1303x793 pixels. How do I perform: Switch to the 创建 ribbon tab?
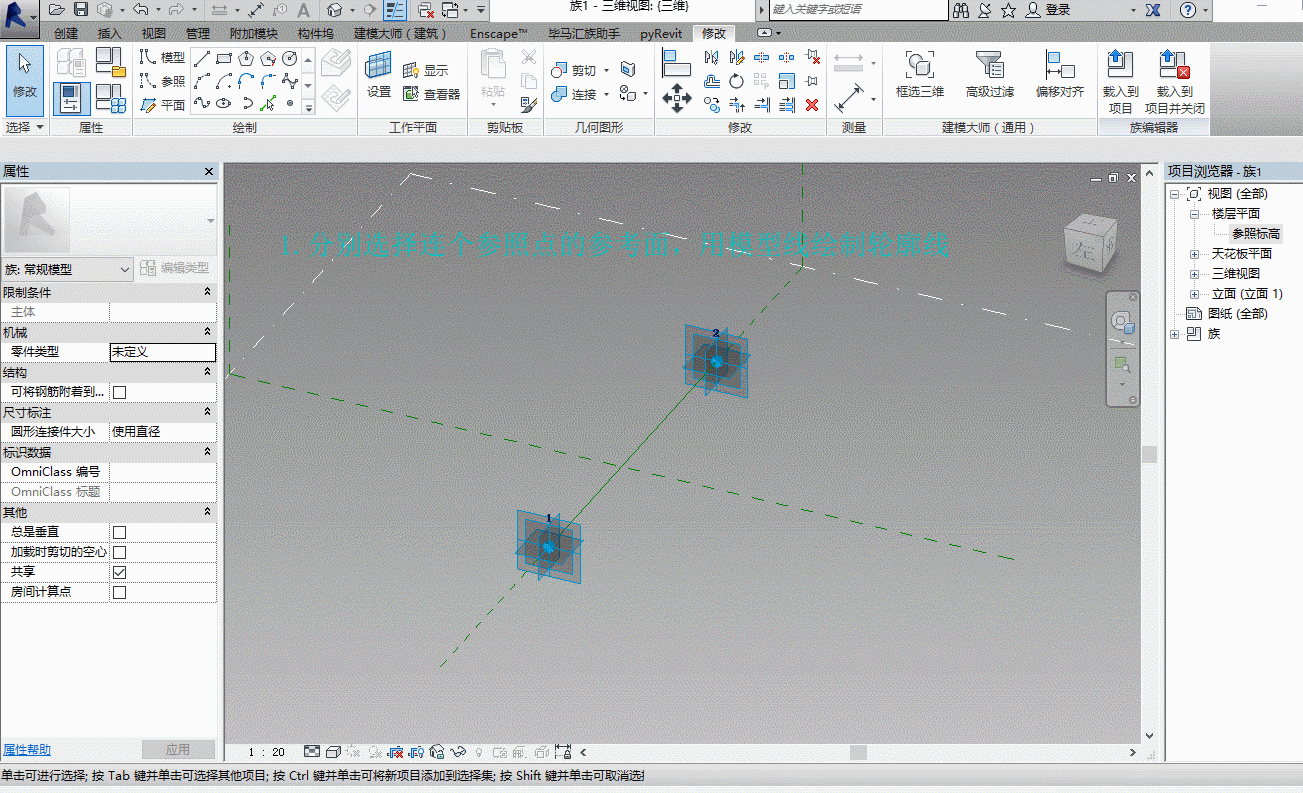(66, 33)
